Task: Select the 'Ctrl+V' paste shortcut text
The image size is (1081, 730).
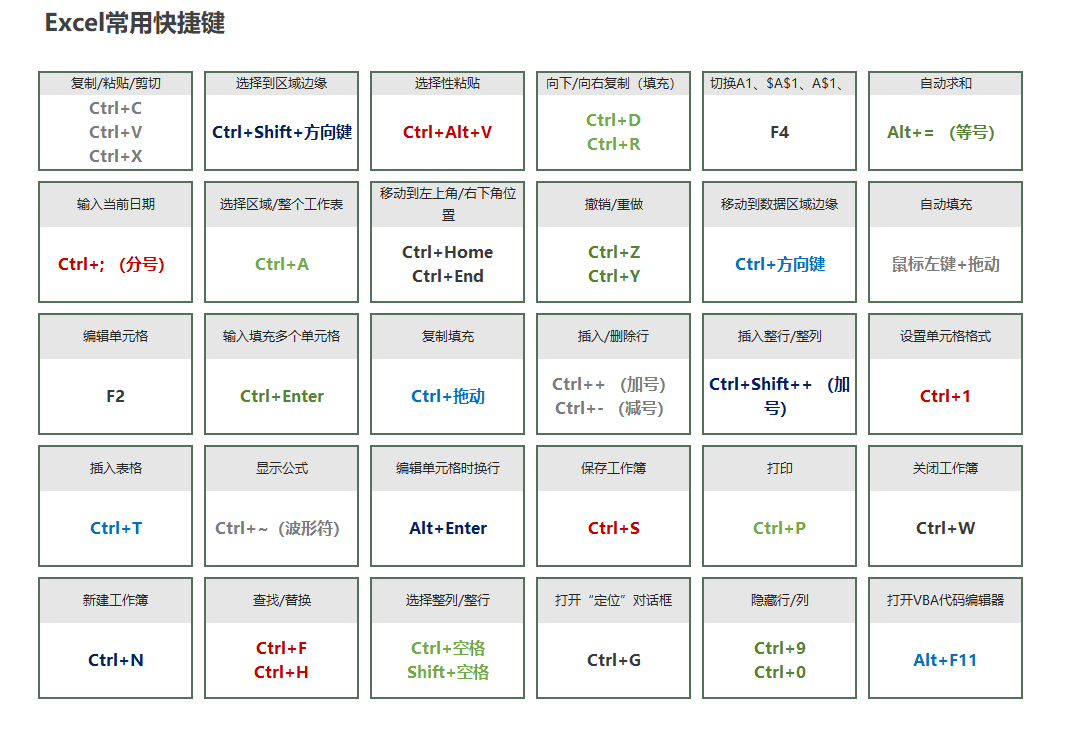Action: pyautogui.click(x=115, y=132)
